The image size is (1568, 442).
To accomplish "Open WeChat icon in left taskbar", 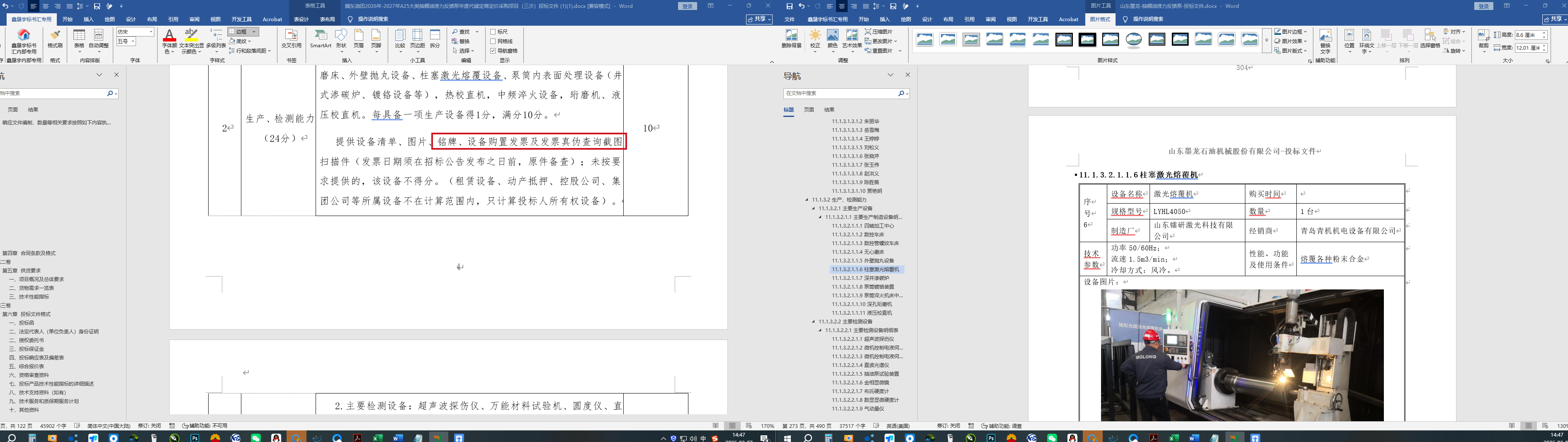I will 255,438.
